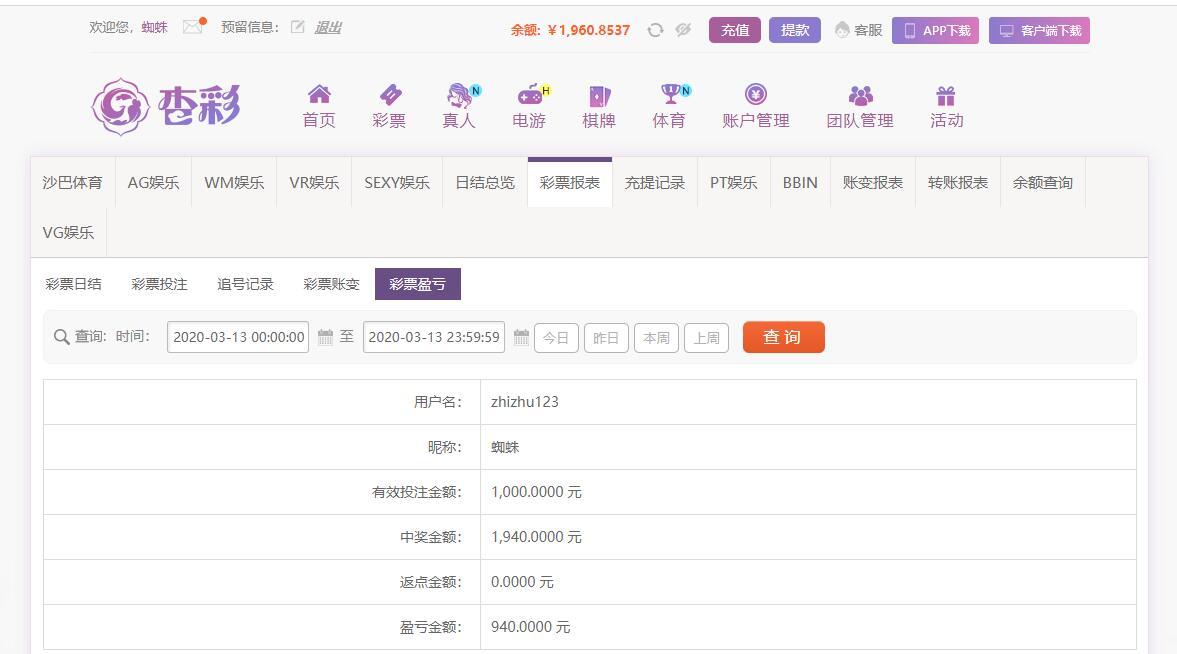Open the mail envelope icon
This screenshot has width=1177, height=654.
coord(193,27)
